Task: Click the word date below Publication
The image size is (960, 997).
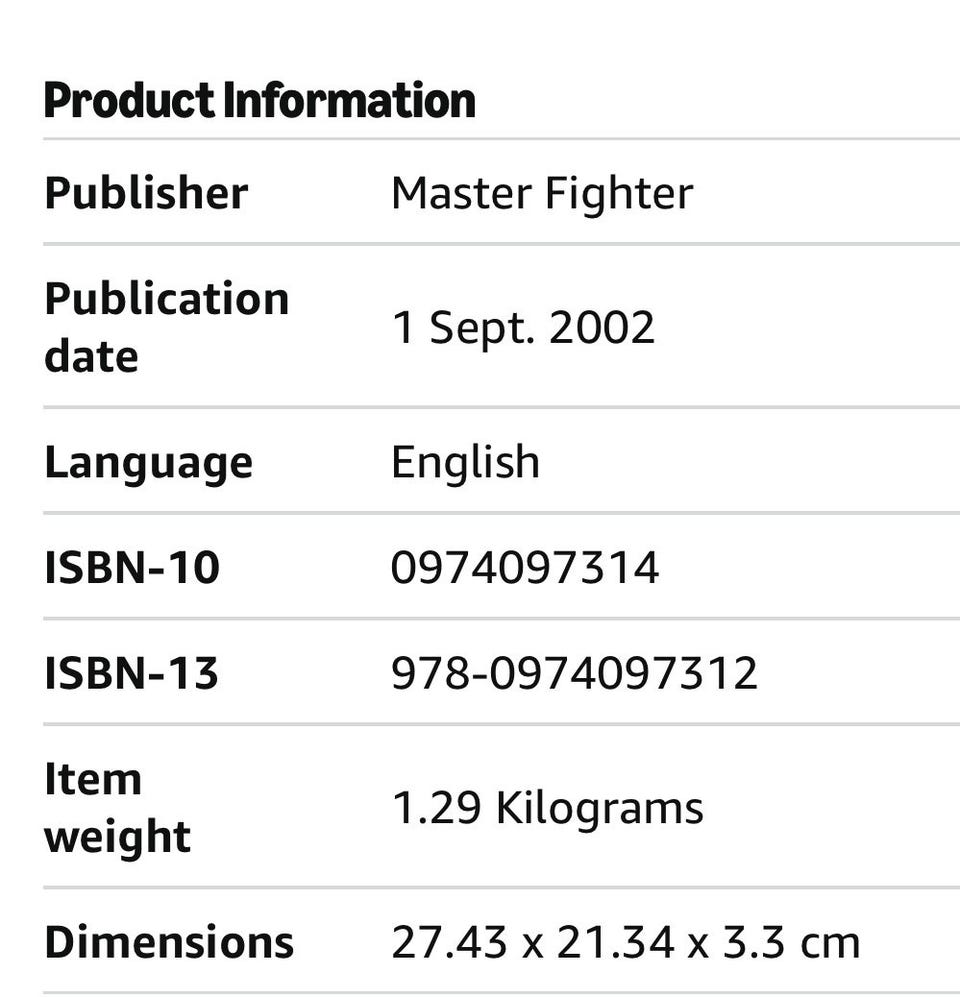Action: click(91, 356)
